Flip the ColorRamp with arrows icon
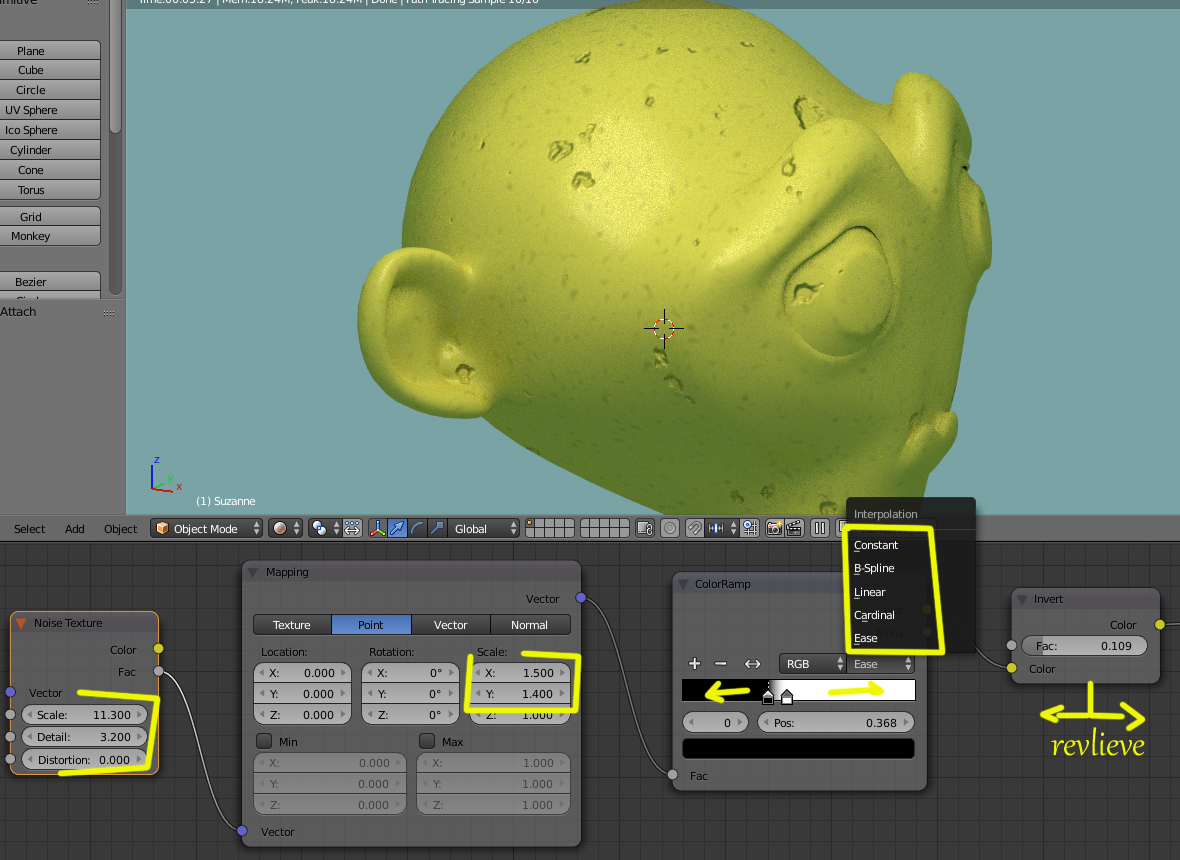Viewport: 1180px width, 860px height. click(x=752, y=664)
